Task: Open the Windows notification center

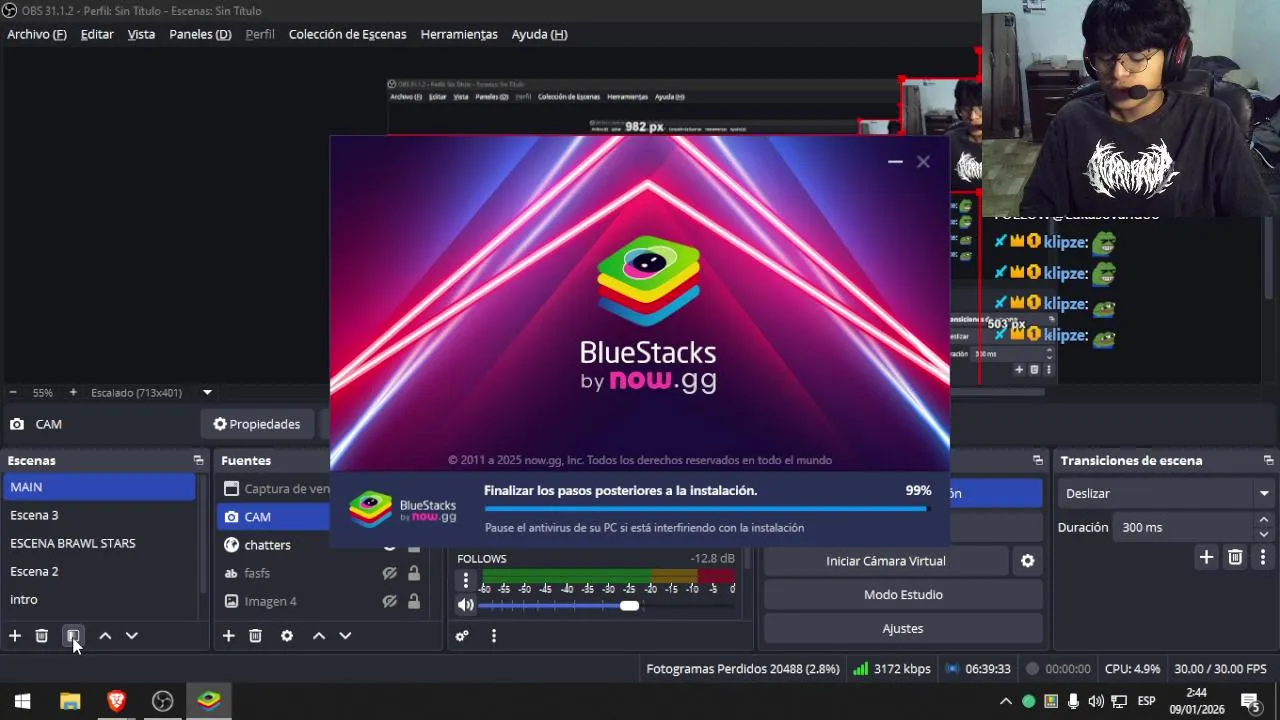Action: (1250, 701)
